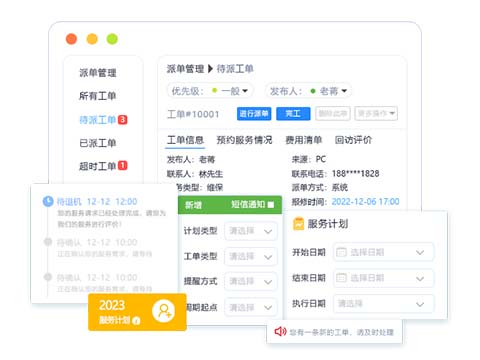The width and height of the screenshot is (480, 360).
Task: Select 已派工单 in the sidebar
Action: [x=98, y=143]
